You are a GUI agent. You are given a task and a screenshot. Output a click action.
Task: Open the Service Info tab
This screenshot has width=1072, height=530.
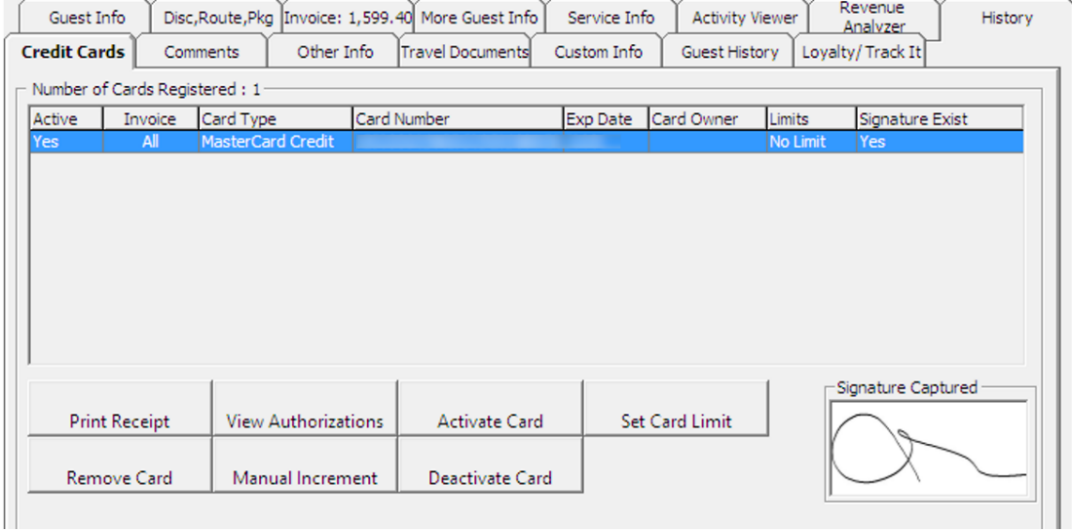click(611, 18)
